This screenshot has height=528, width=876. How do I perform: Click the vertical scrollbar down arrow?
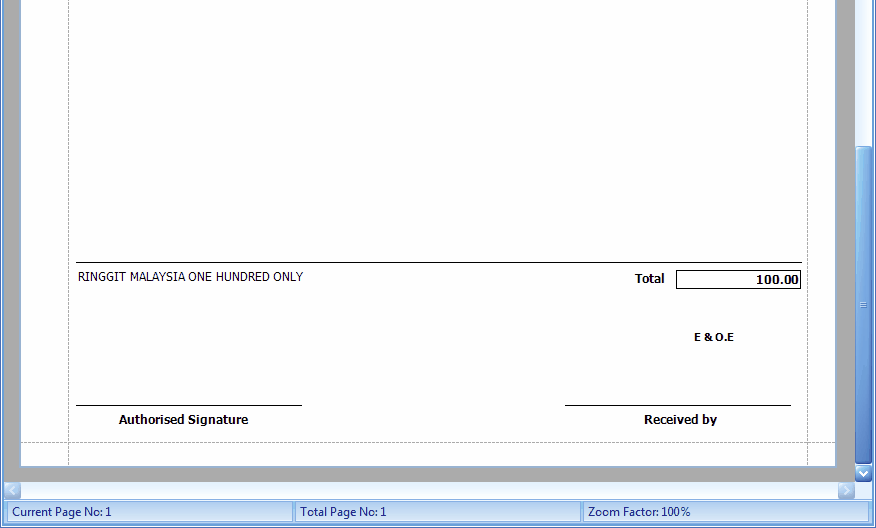[x=864, y=473]
